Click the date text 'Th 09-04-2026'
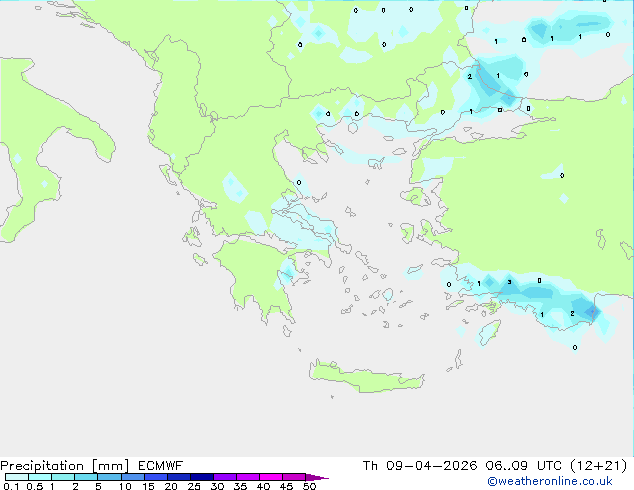The height and width of the screenshot is (490, 634). (x=419, y=466)
